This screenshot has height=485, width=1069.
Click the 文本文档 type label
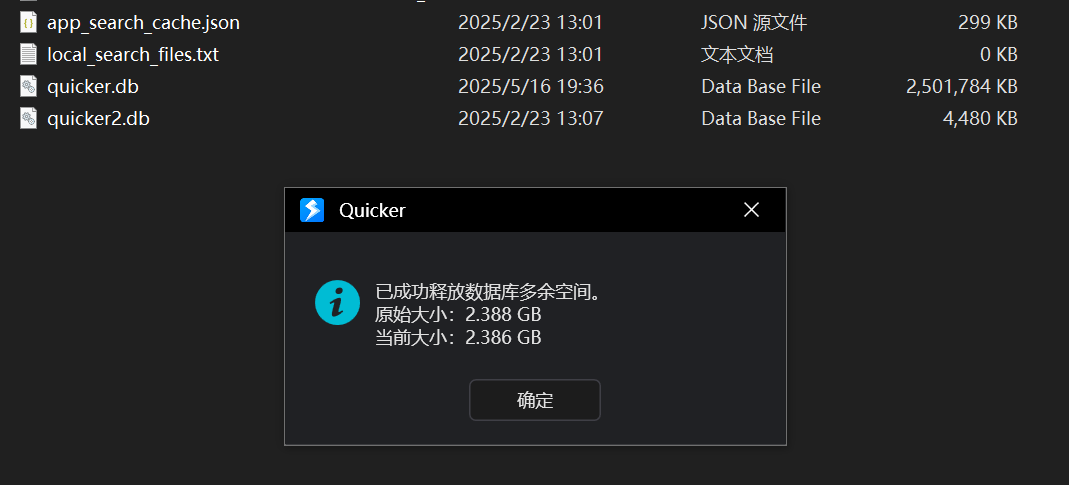coord(737,55)
